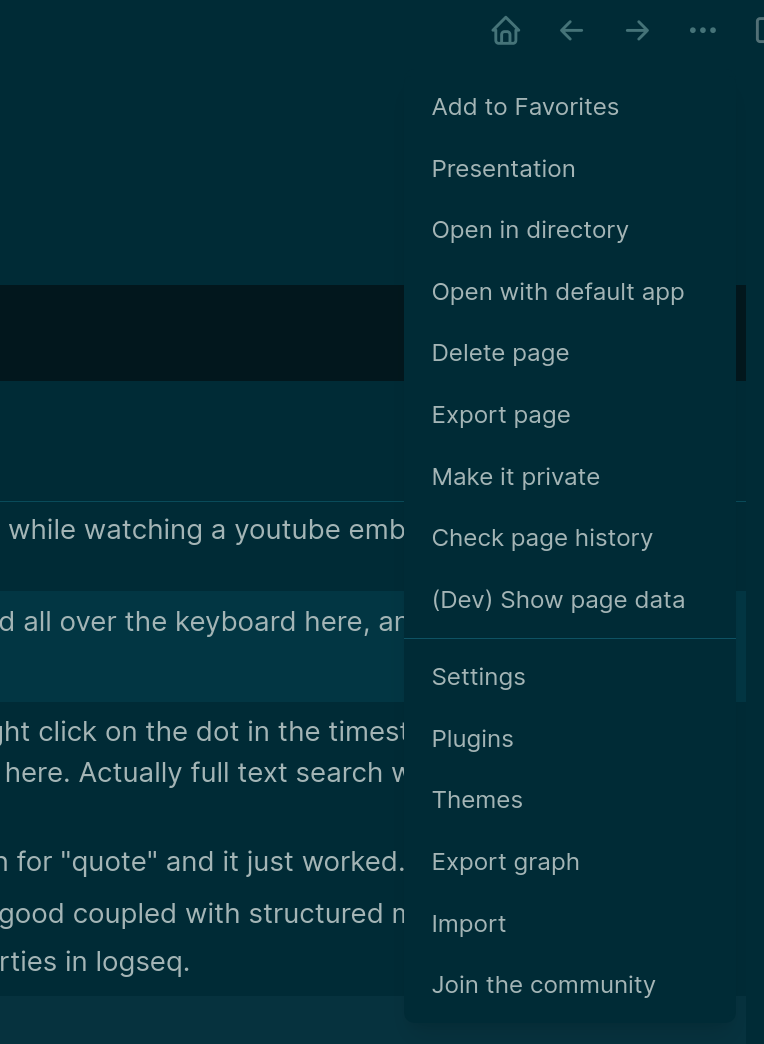Go forward with the right arrow icon
Image resolution: width=764 pixels, height=1044 pixels.
[x=637, y=31]
